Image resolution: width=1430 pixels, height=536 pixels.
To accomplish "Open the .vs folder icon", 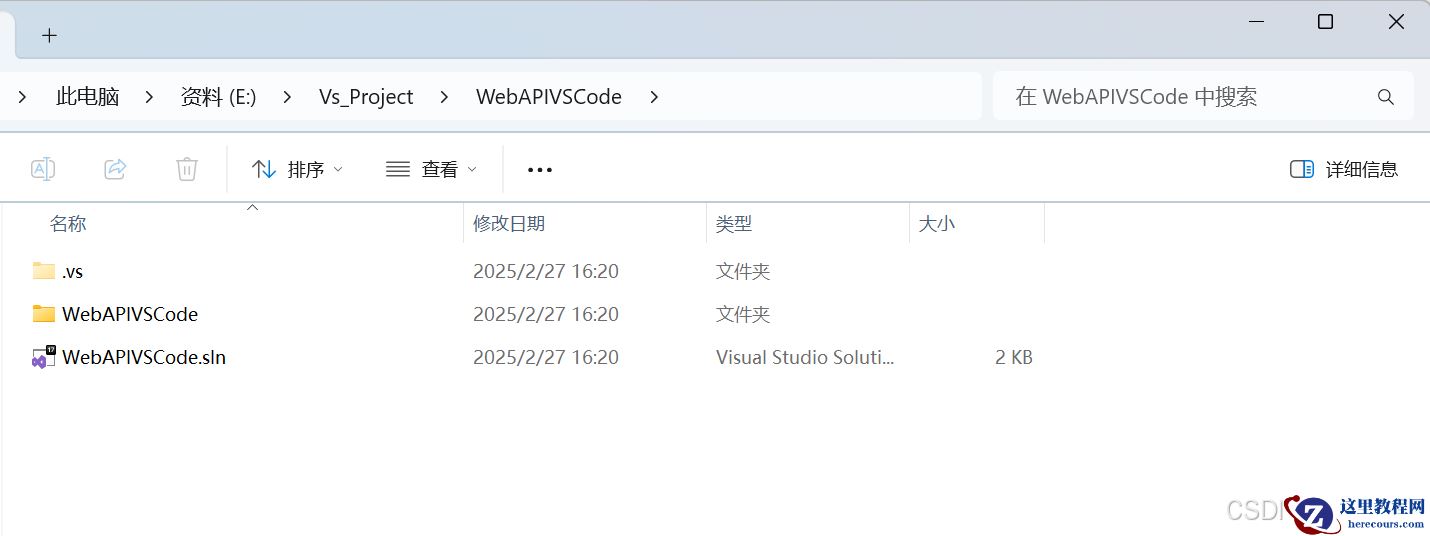I will pyautogui.click(x=43, y=271).
